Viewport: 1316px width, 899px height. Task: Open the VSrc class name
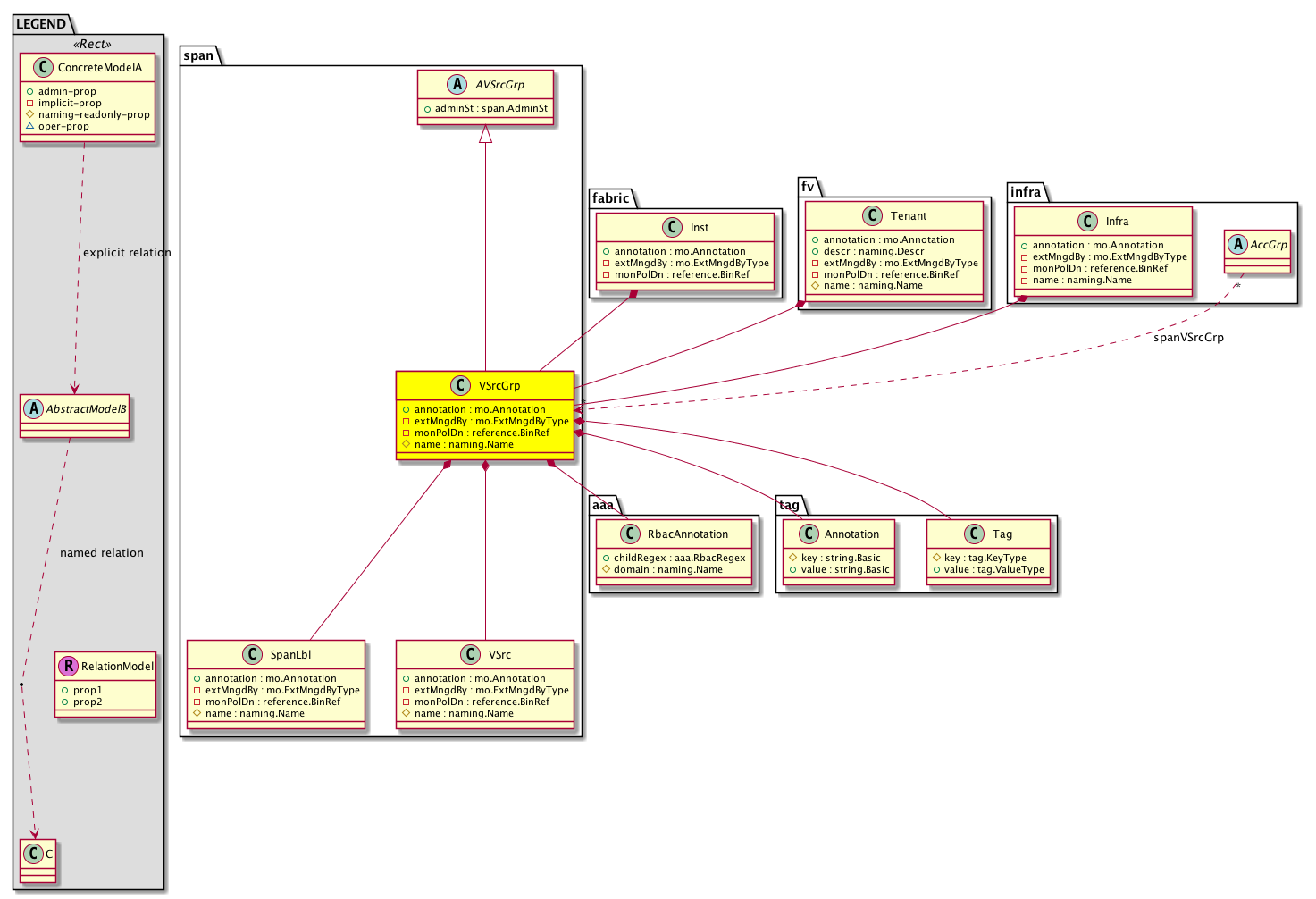(499, 655)
